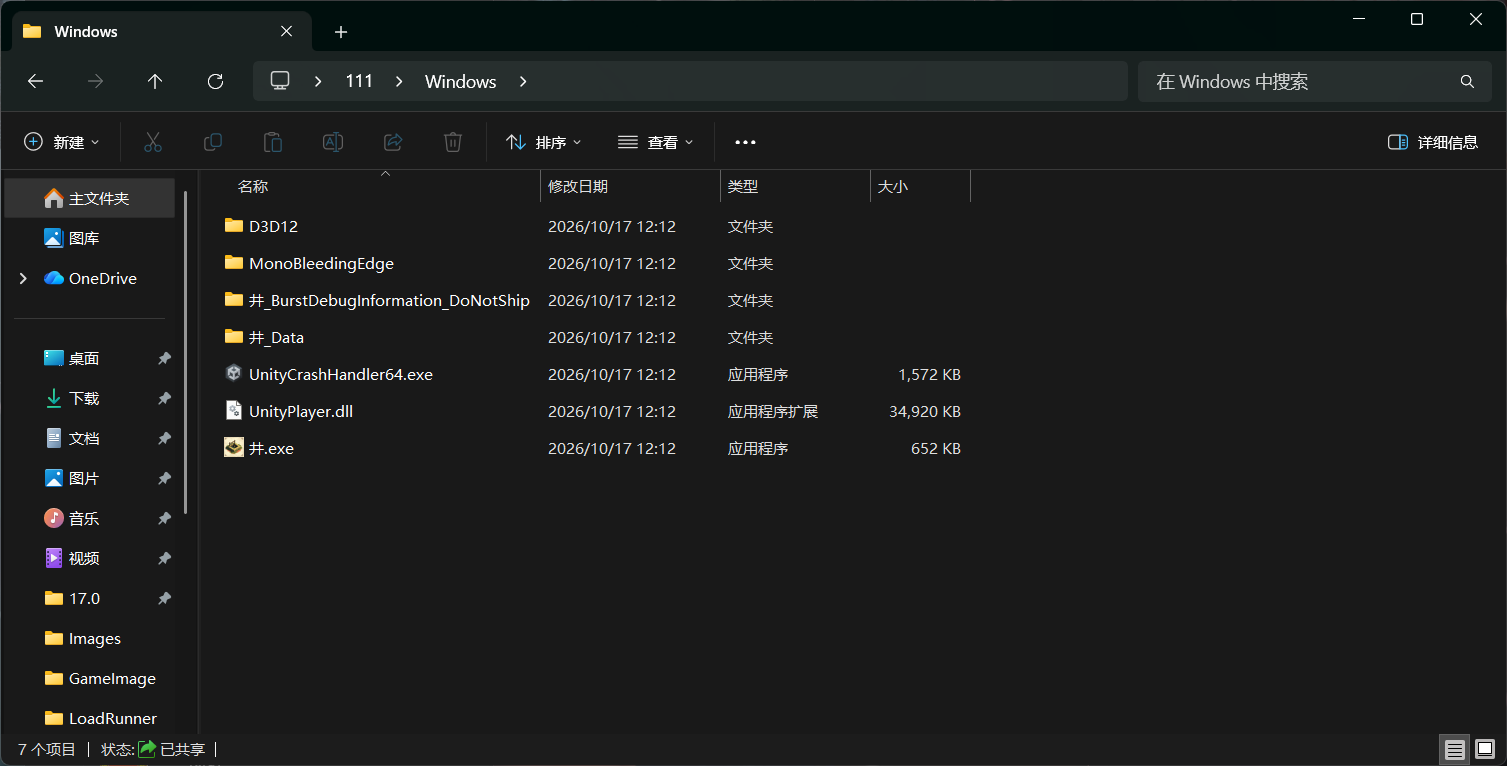This screenshot has height=766, width=1507.
Task: Switch to large thumbnails view icon
Action: tap(1485, 749)
